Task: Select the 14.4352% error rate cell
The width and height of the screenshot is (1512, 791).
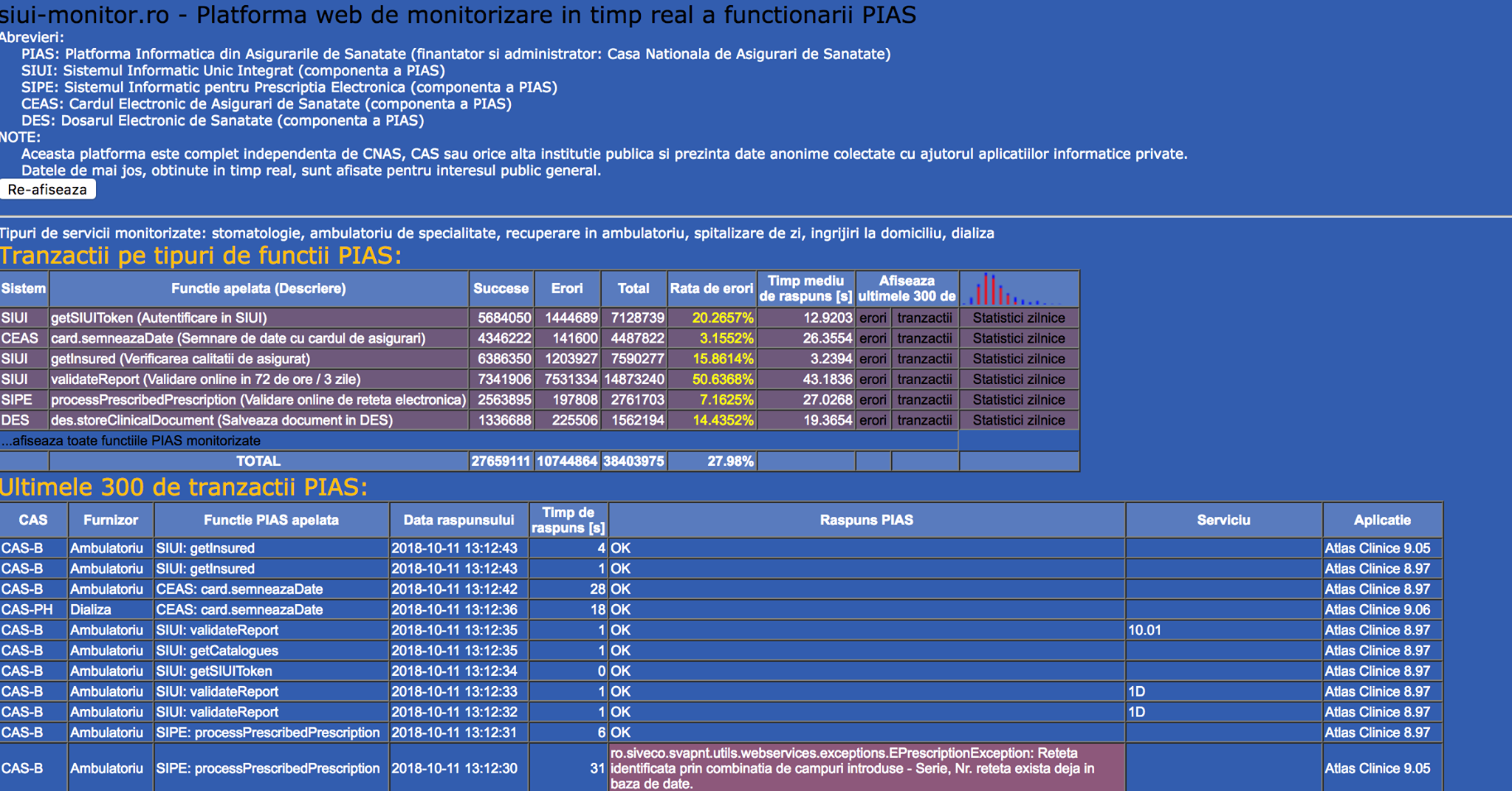Action: coord(712,420)
